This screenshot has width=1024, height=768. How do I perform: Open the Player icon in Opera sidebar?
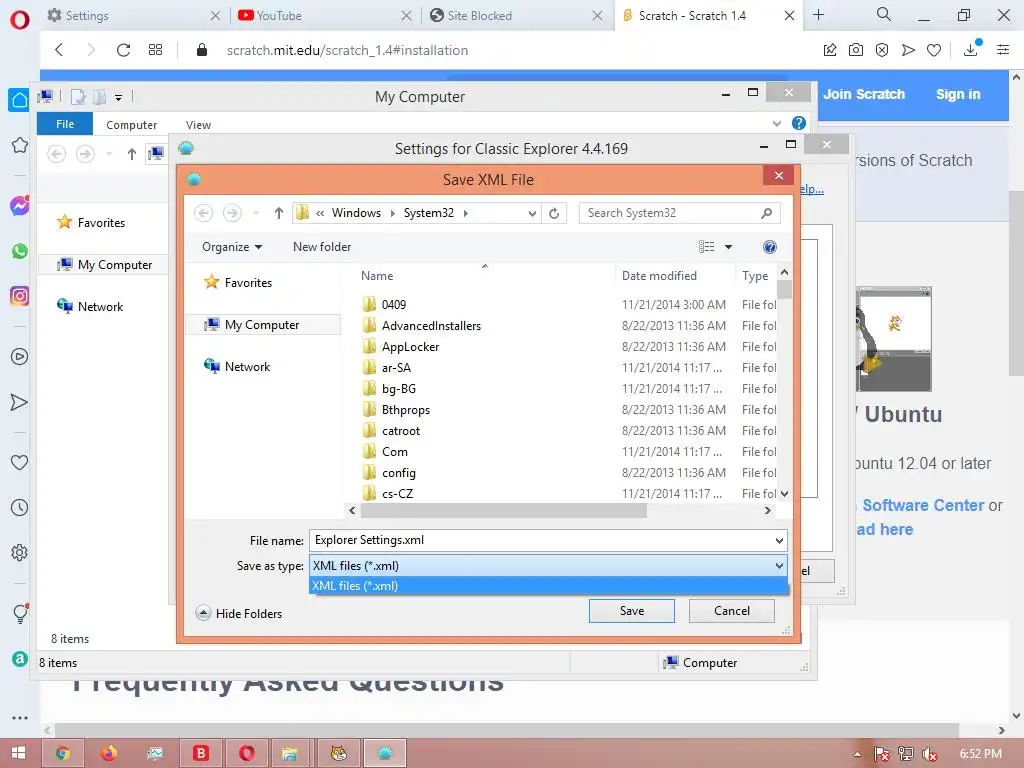click(20, 357)
